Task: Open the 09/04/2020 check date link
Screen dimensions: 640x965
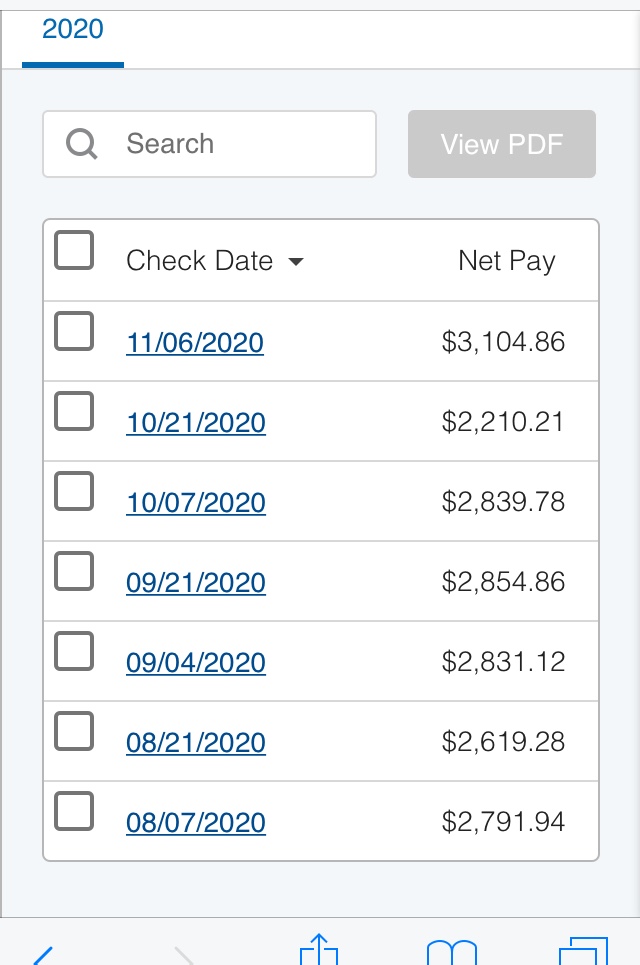Action: pos(196,663)
